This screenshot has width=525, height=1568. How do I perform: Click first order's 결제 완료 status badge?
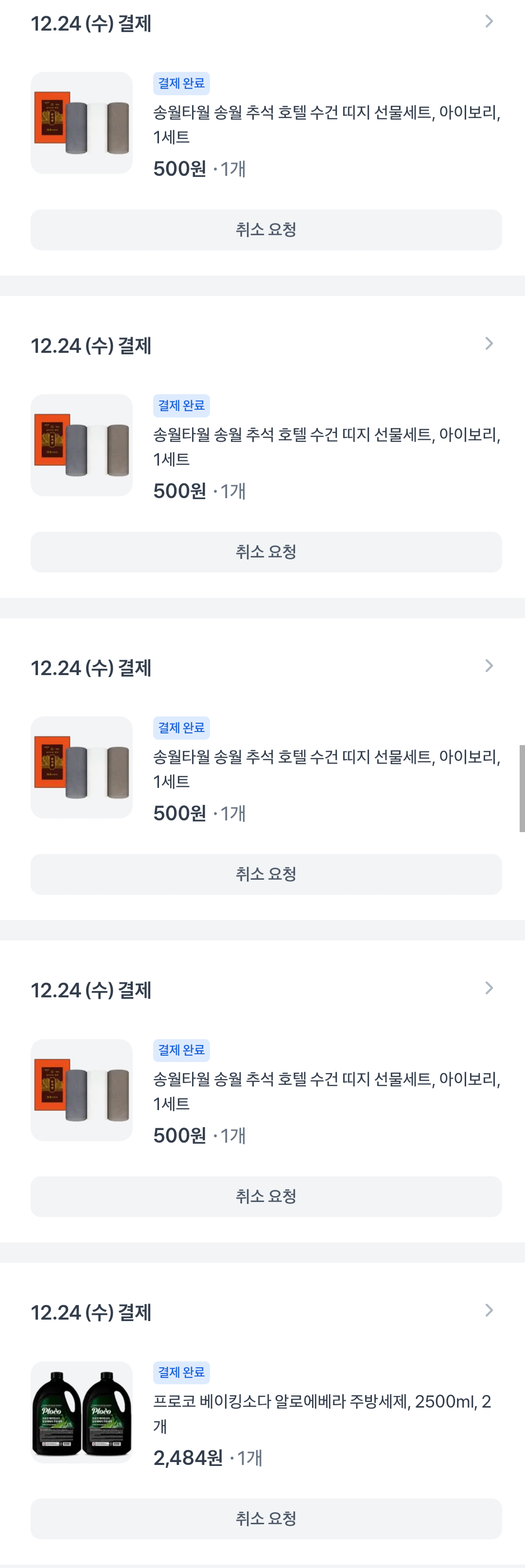point(181,84)
